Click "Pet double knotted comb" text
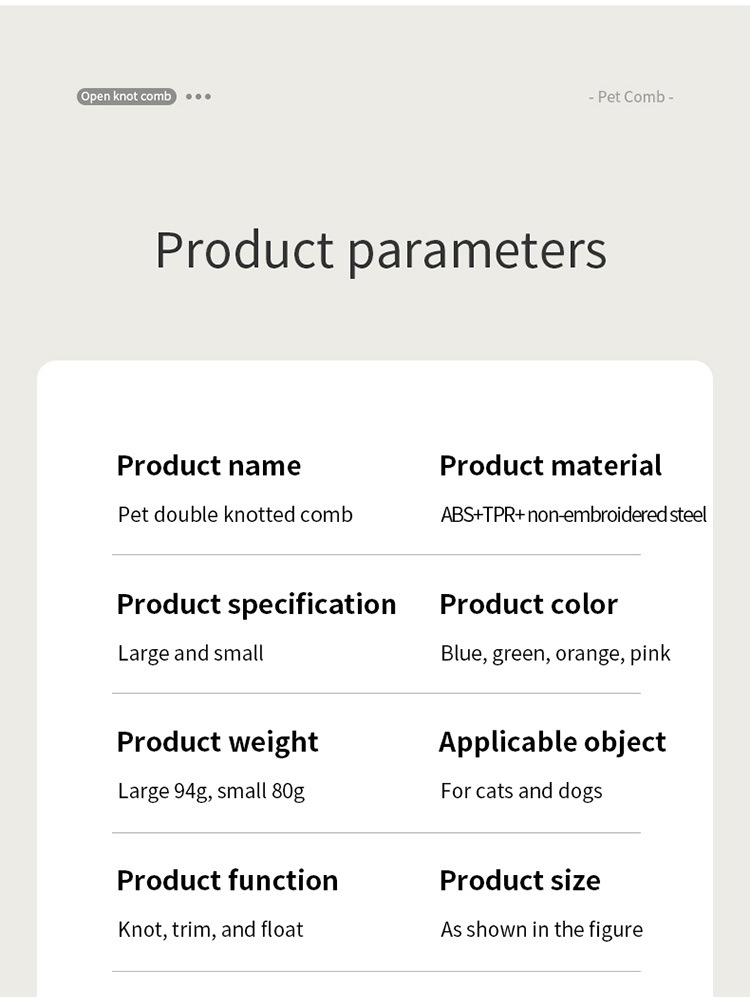 [235, 515]
